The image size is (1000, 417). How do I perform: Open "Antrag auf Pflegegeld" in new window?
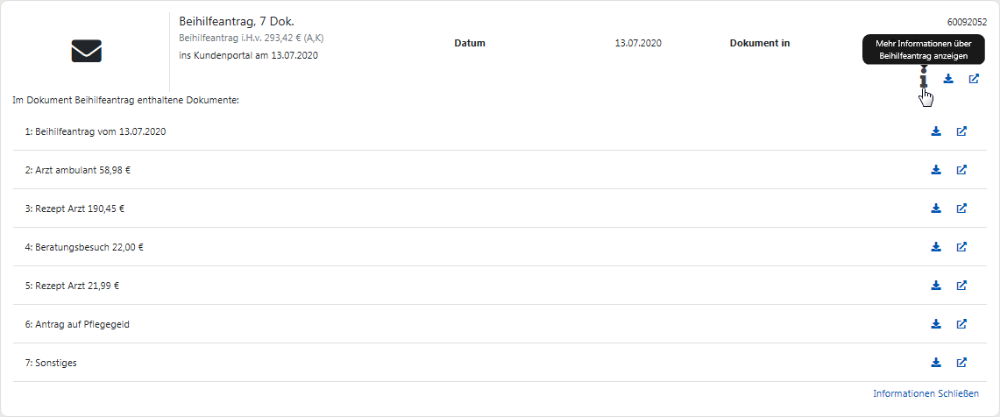pos(961,324)
